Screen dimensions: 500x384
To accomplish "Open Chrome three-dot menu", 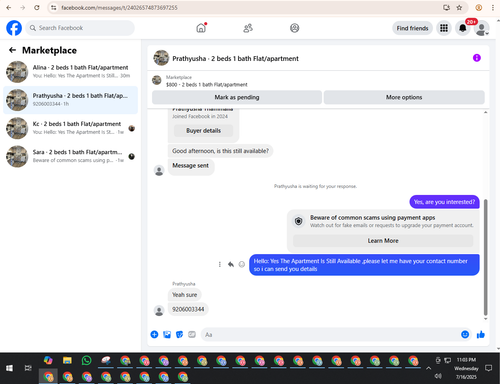I will point(493,7).
